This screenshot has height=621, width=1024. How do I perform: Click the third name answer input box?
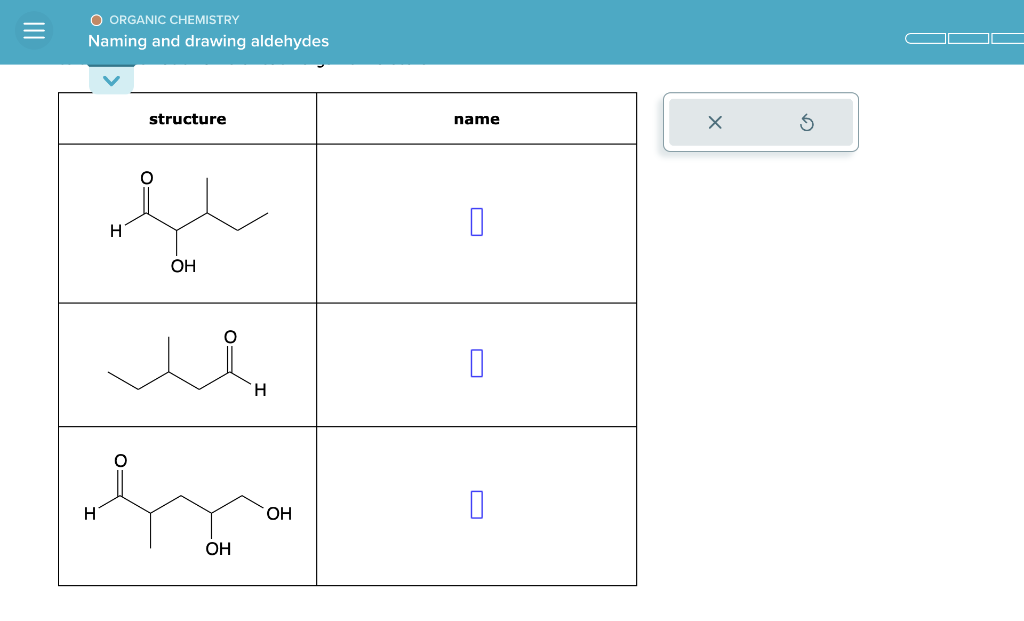476,504
